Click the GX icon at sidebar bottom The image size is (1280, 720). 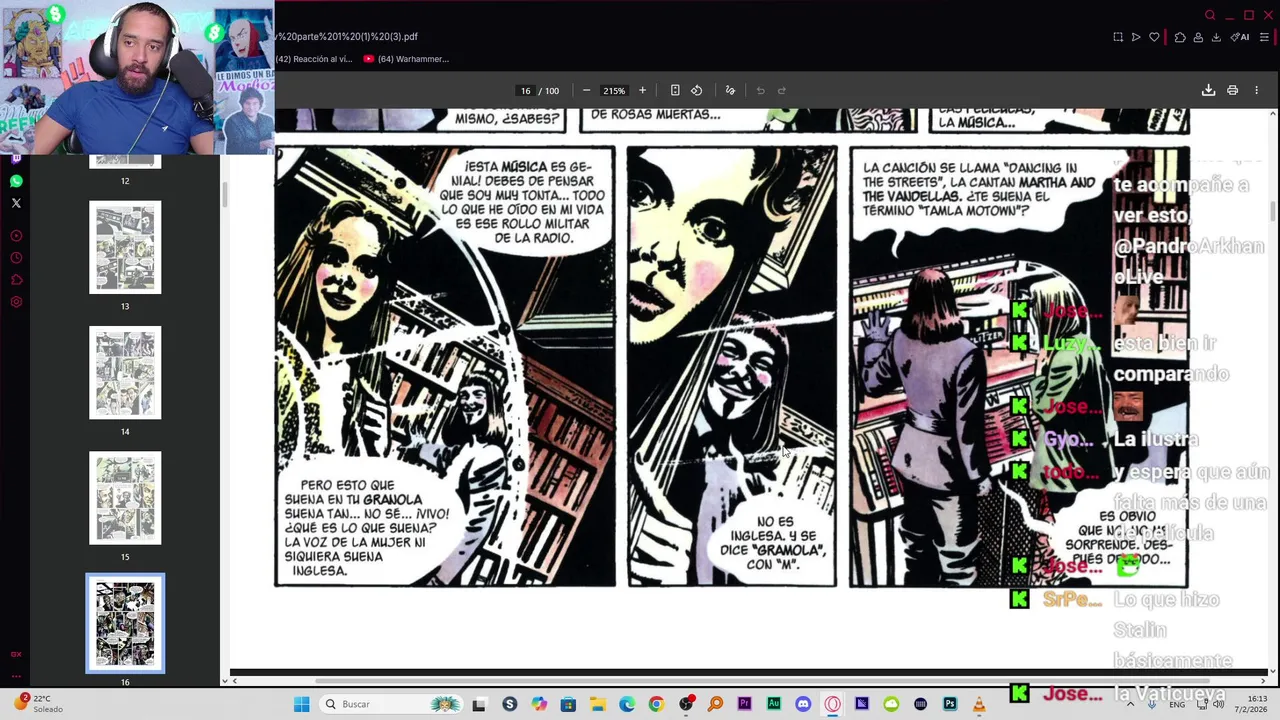[x=16, y=654]
